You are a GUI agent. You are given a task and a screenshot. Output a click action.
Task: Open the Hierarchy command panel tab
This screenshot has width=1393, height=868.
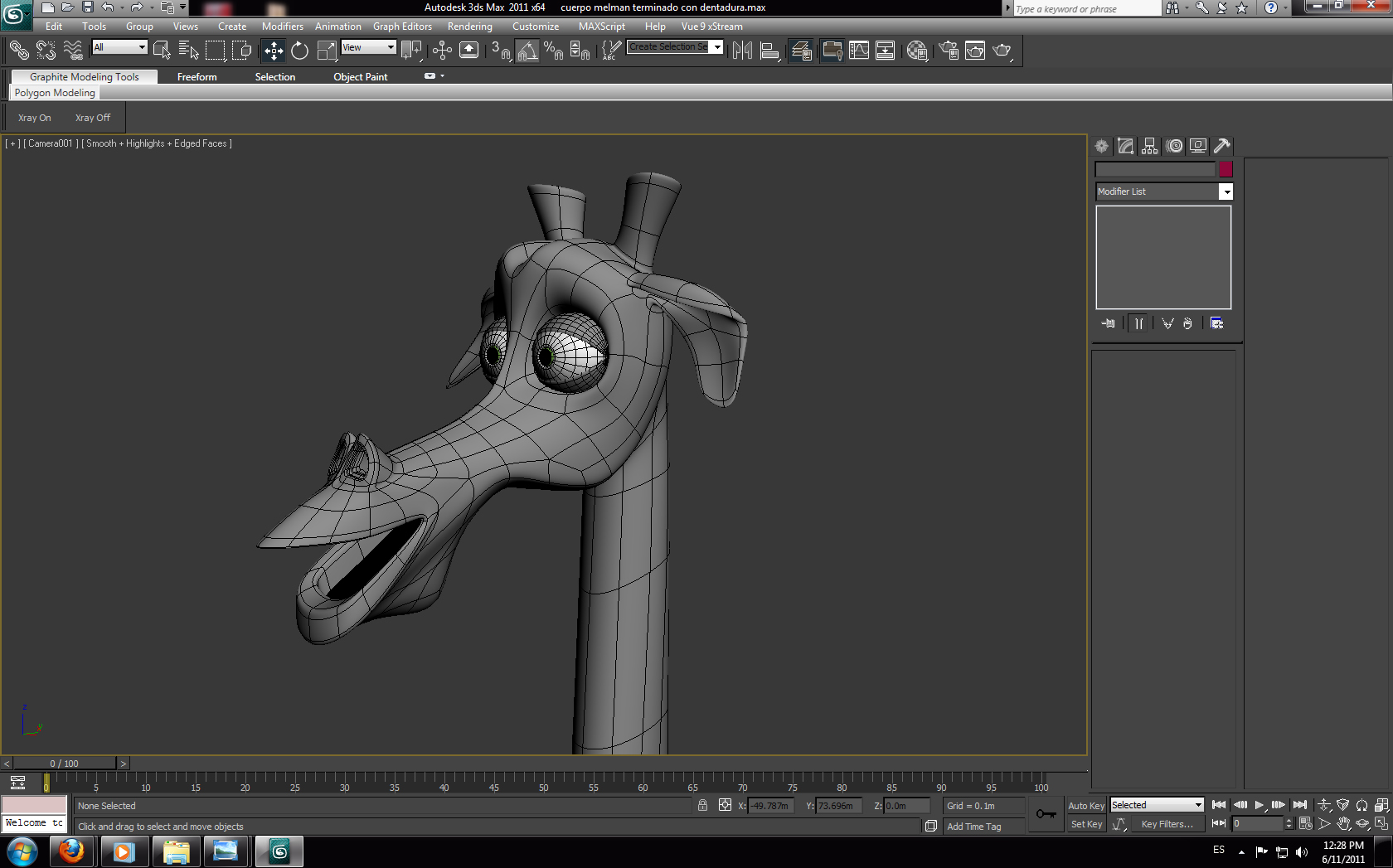(1149, 146)
